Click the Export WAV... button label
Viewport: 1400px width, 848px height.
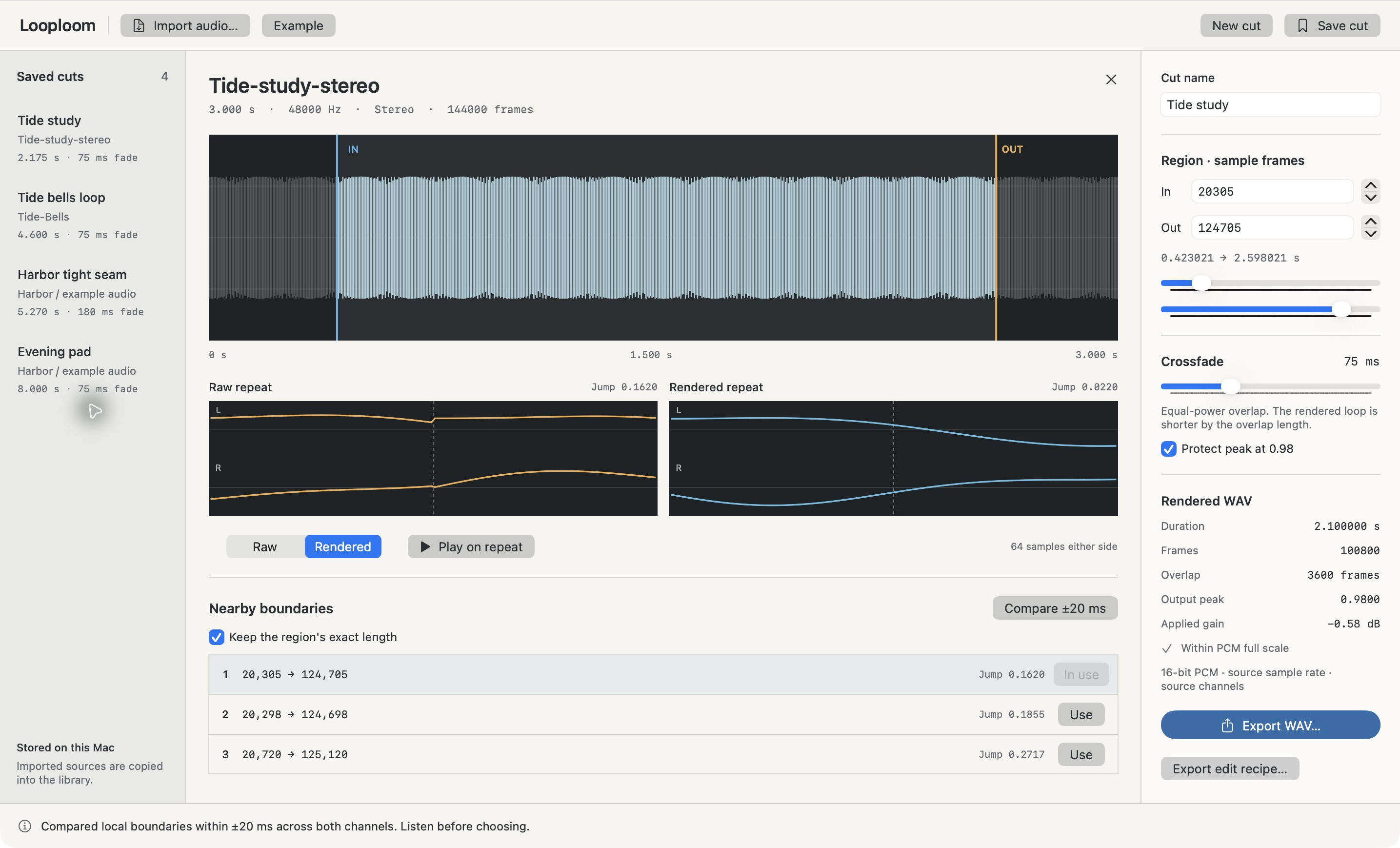[1281, 726]
